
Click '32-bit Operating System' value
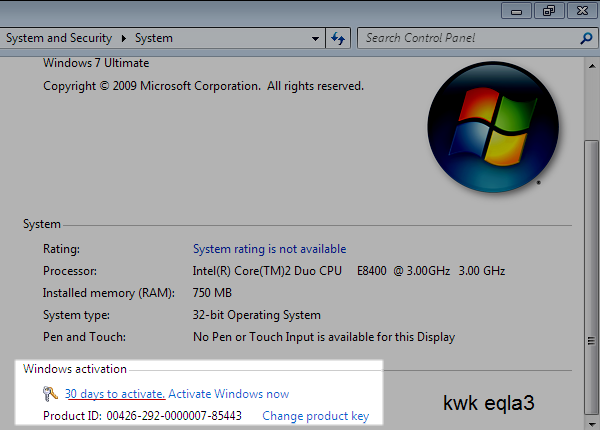point(256,315)
